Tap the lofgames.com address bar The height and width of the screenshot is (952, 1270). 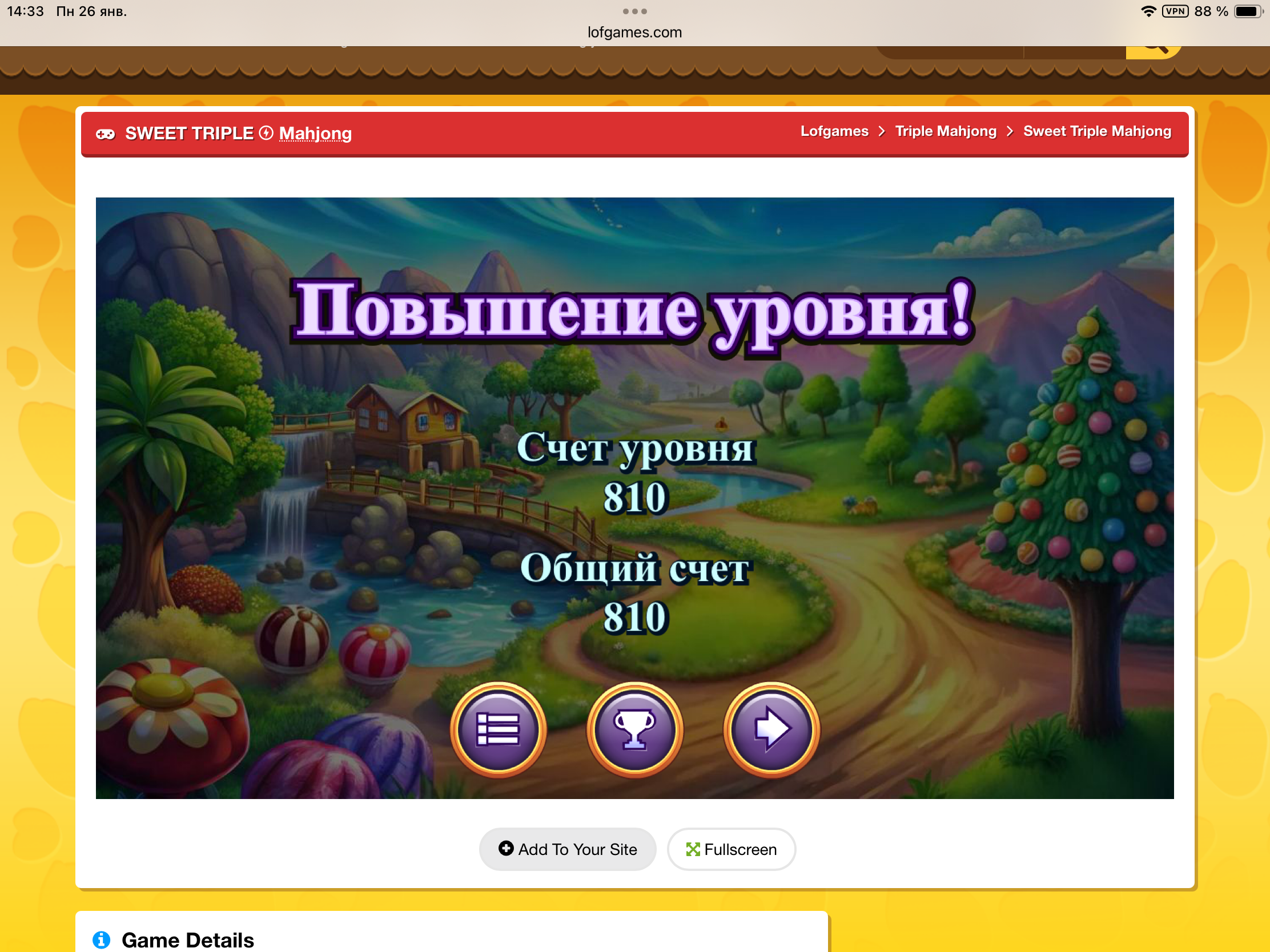coord(634,32)
